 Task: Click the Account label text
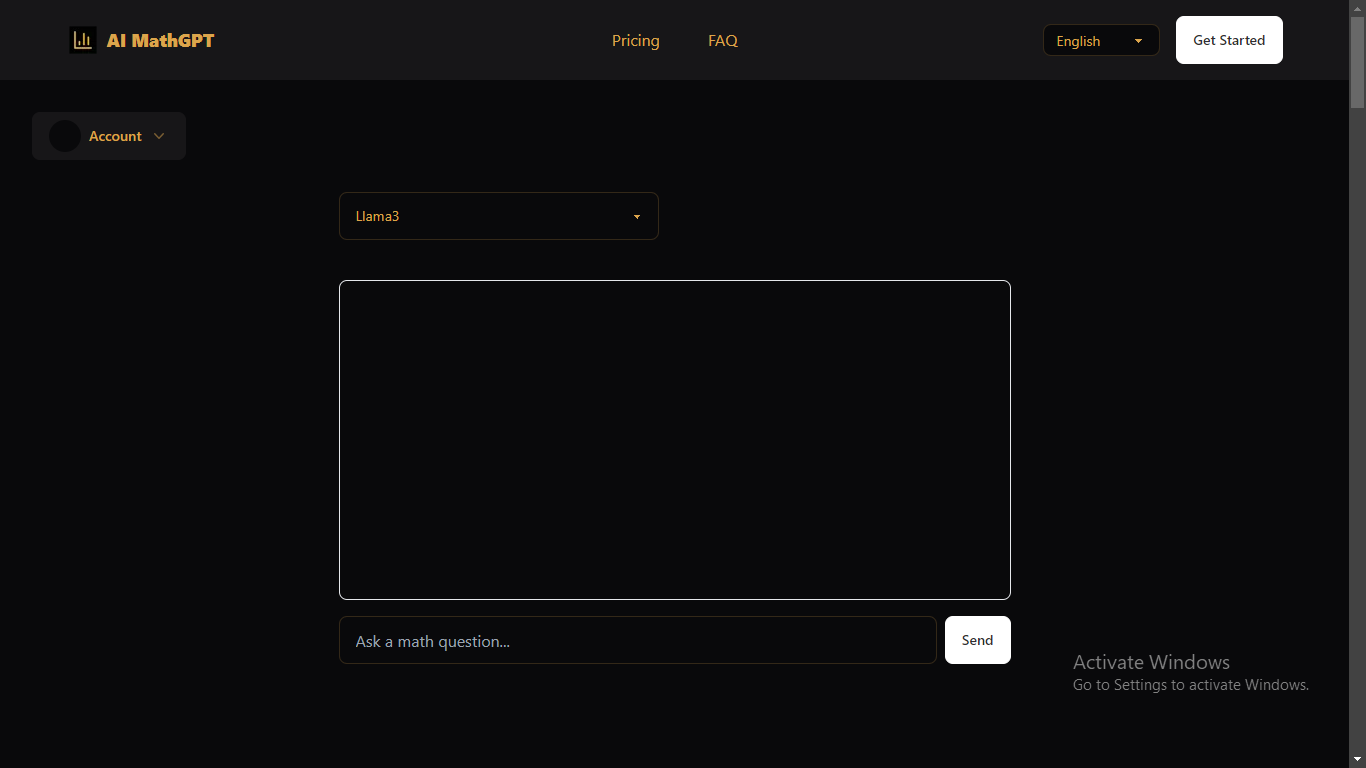point(115,136)
